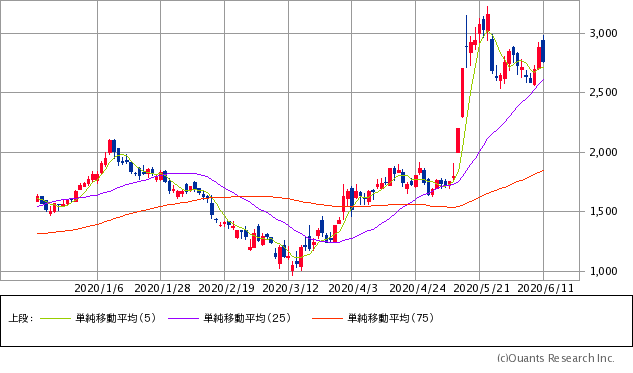
Task: Click the 単純移動平均(25) legend label
Action: click(x=247, y=318)
